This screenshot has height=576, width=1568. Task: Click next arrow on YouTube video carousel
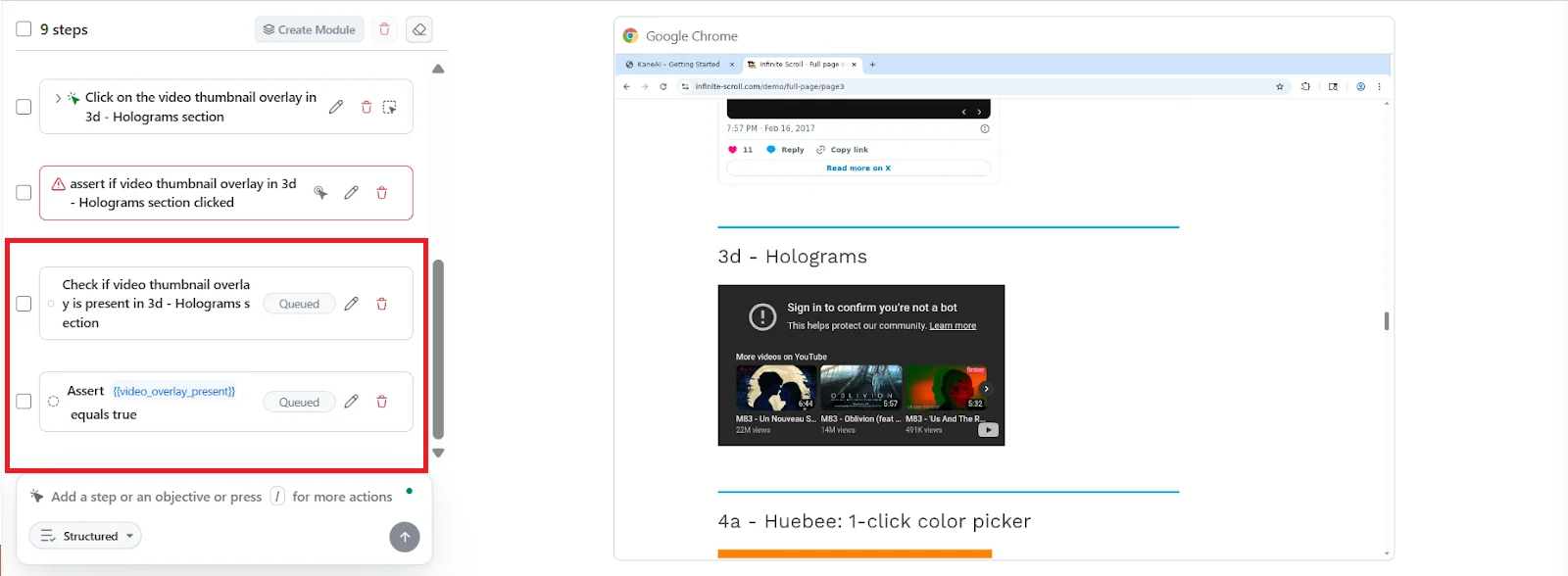coord(986,389)
